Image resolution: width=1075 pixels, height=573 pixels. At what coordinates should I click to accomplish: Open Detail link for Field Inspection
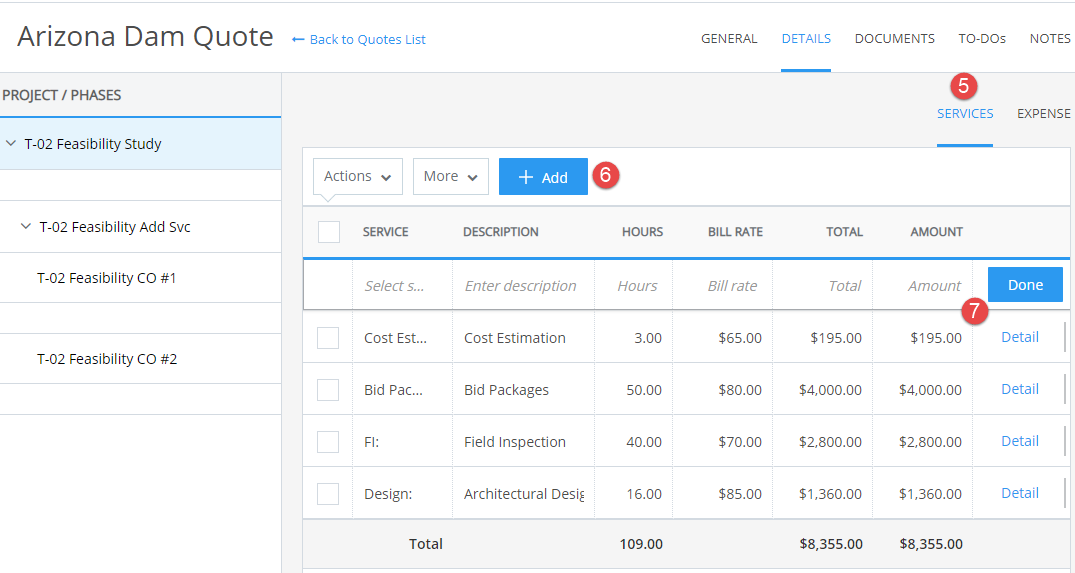(x=1019, y=441)
